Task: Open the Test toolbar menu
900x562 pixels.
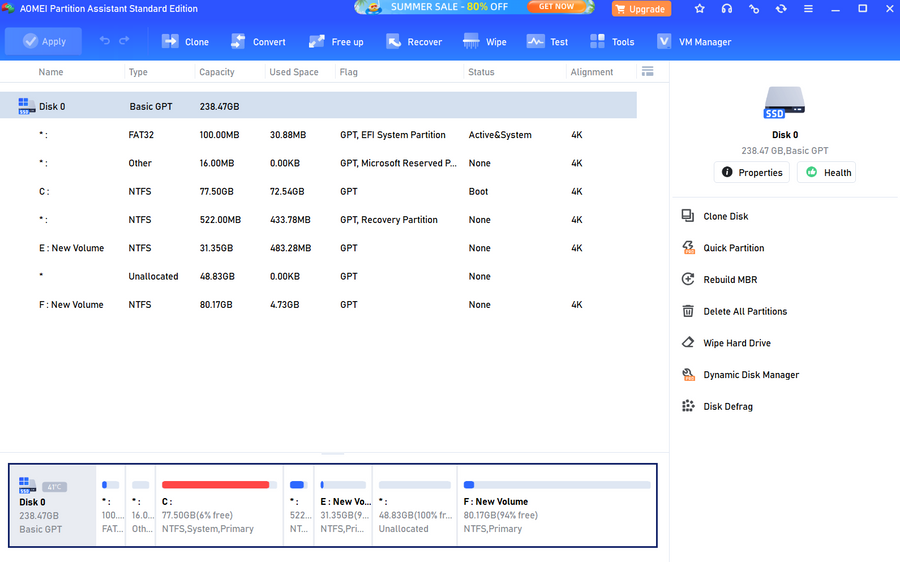Action: [547, 41]
